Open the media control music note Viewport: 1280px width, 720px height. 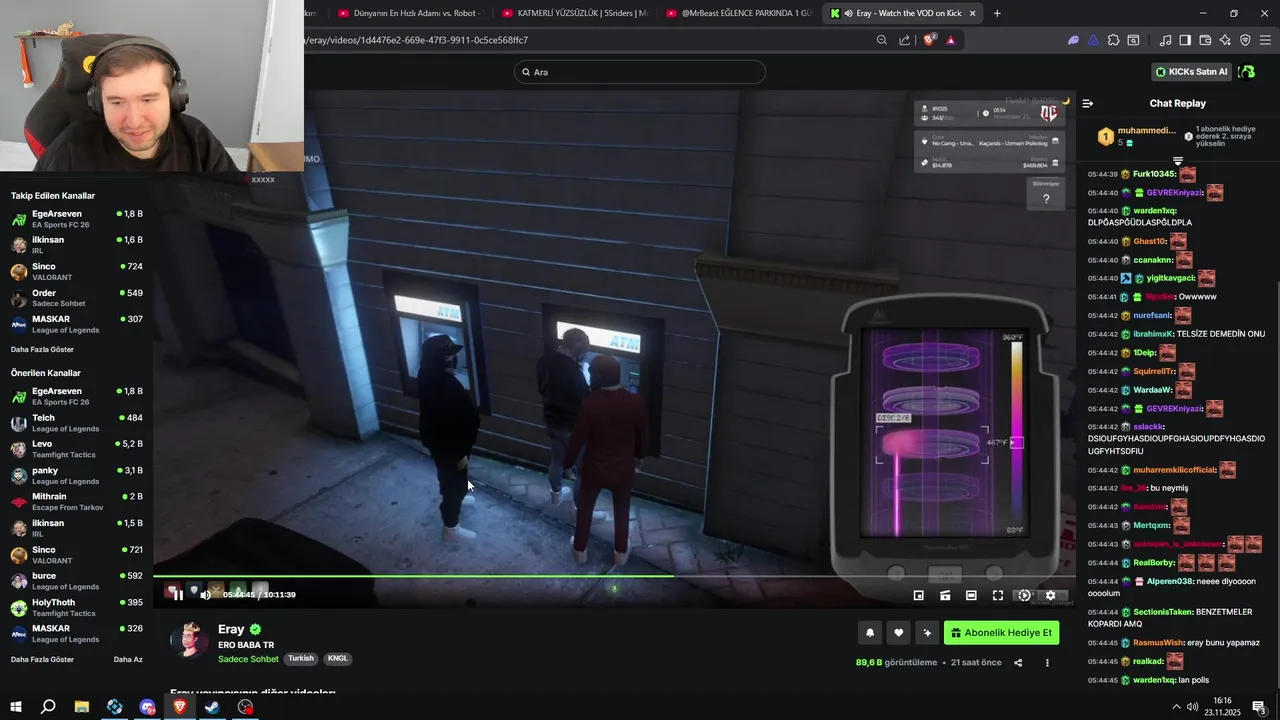(1165, 40)
